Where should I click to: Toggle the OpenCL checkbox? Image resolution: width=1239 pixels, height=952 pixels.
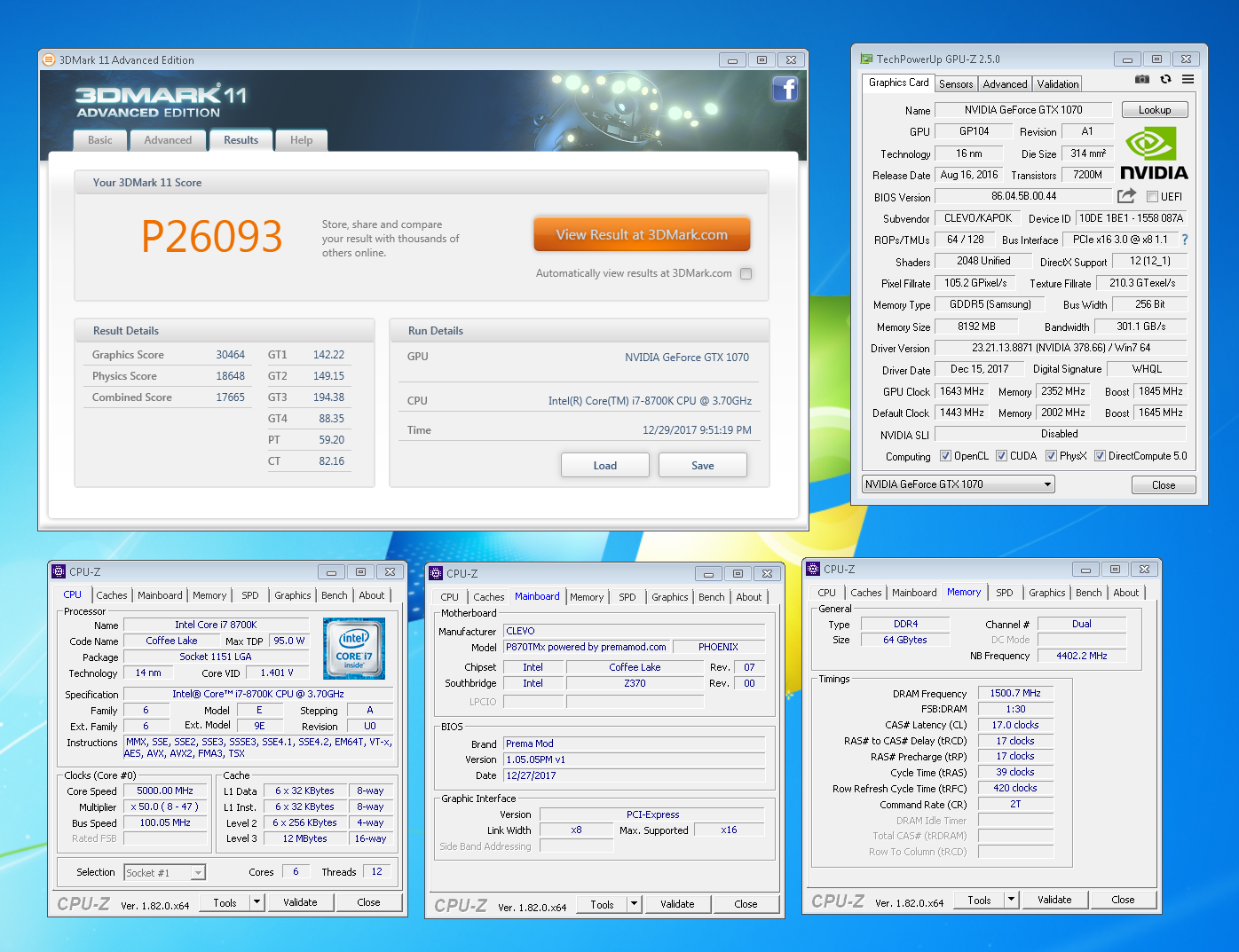coord(946,456)
